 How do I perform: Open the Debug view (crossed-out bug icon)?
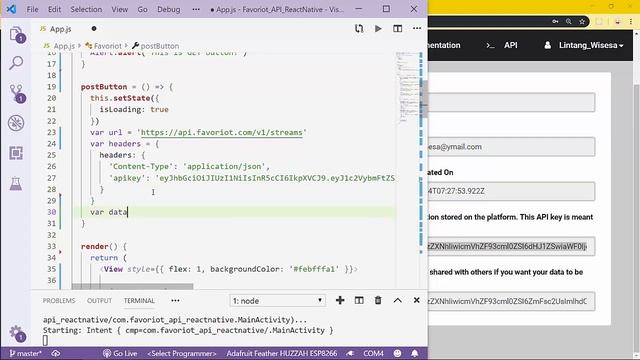pyautogui.click(x=16, y=123)
